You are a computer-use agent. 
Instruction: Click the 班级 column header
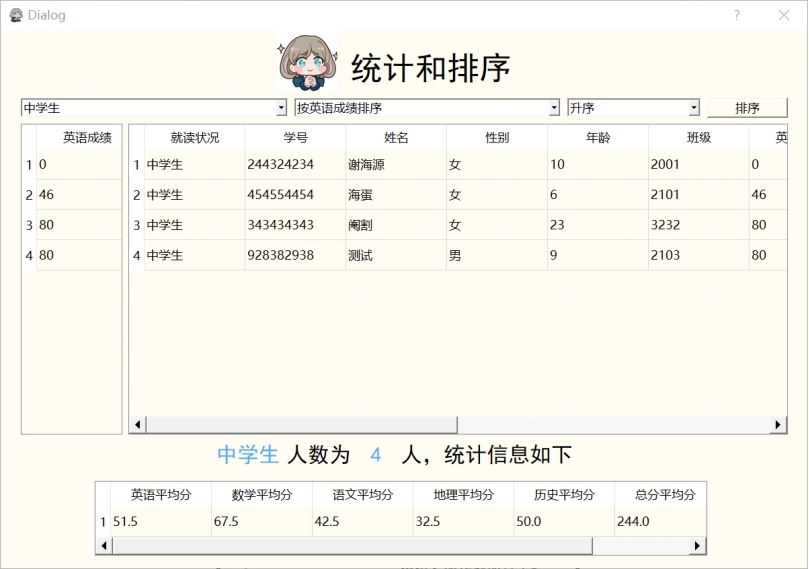click(x=699, y=137)
